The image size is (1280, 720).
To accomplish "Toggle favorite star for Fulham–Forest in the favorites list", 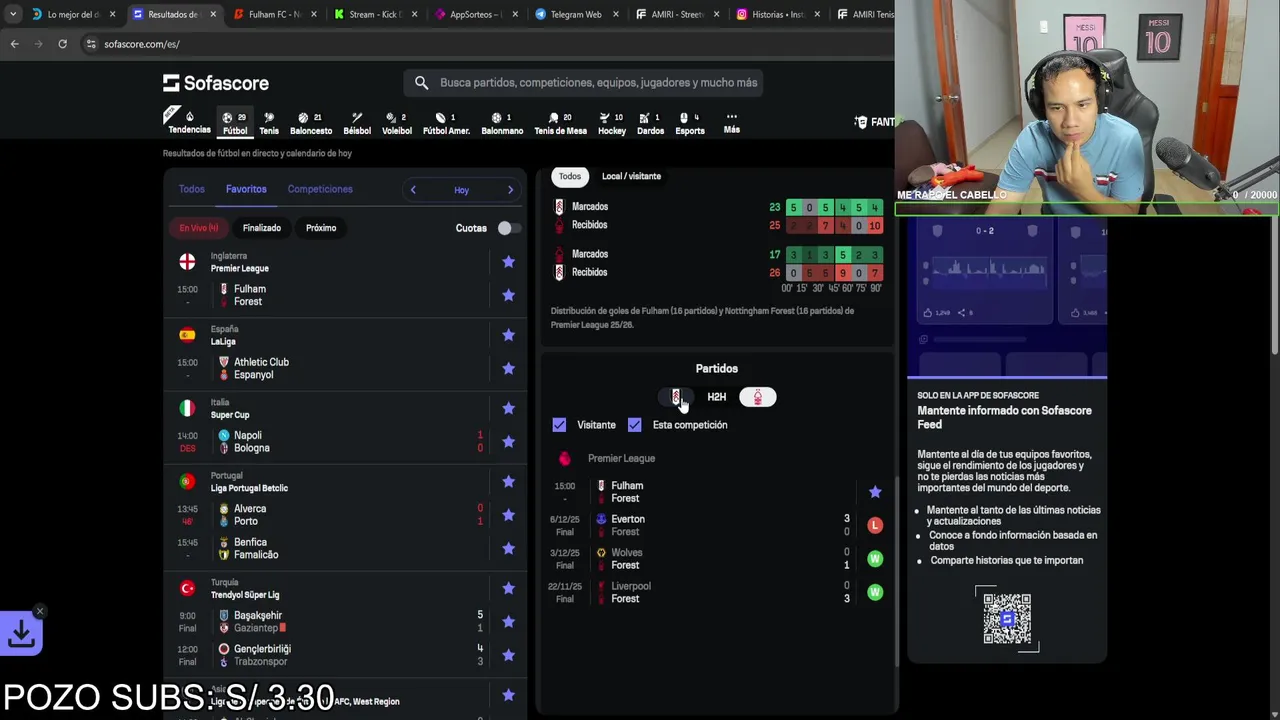I will [x=508, y=295].
